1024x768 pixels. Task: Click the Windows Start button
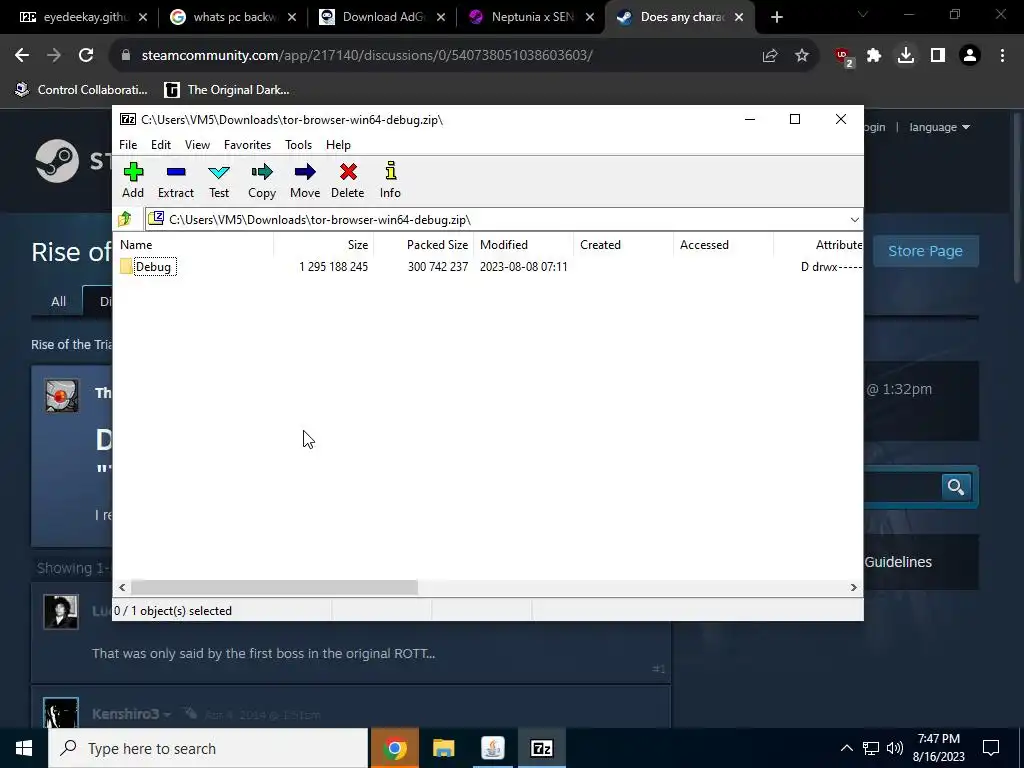point(24,748)
